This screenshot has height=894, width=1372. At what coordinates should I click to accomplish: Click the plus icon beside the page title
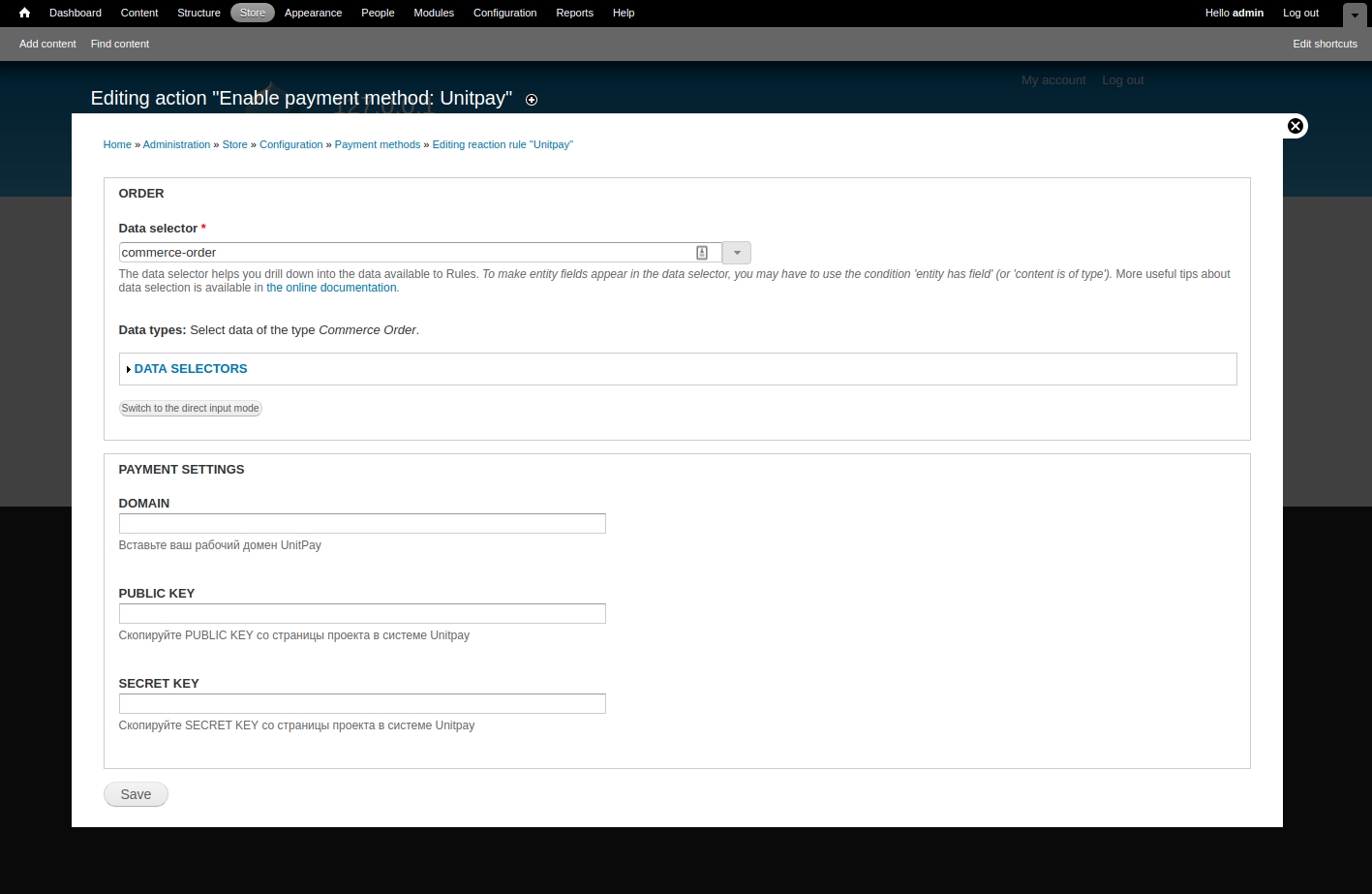(x=532, y=100)
